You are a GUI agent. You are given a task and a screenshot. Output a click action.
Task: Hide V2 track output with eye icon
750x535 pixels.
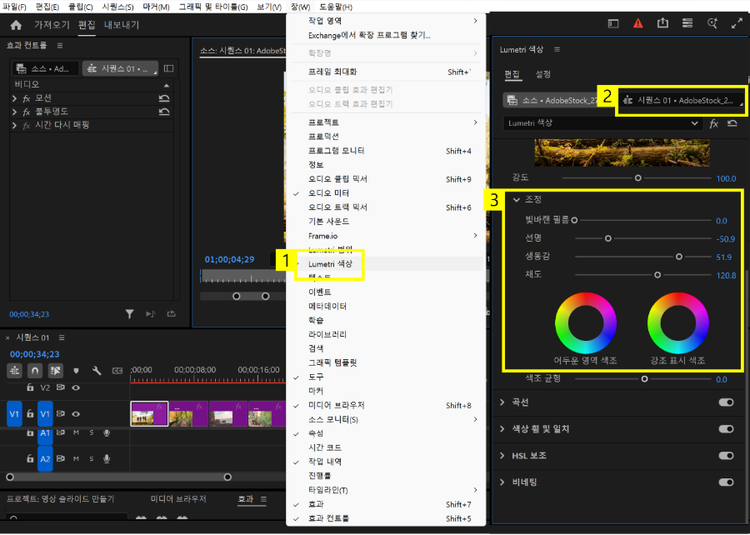[x=76, y=388]
